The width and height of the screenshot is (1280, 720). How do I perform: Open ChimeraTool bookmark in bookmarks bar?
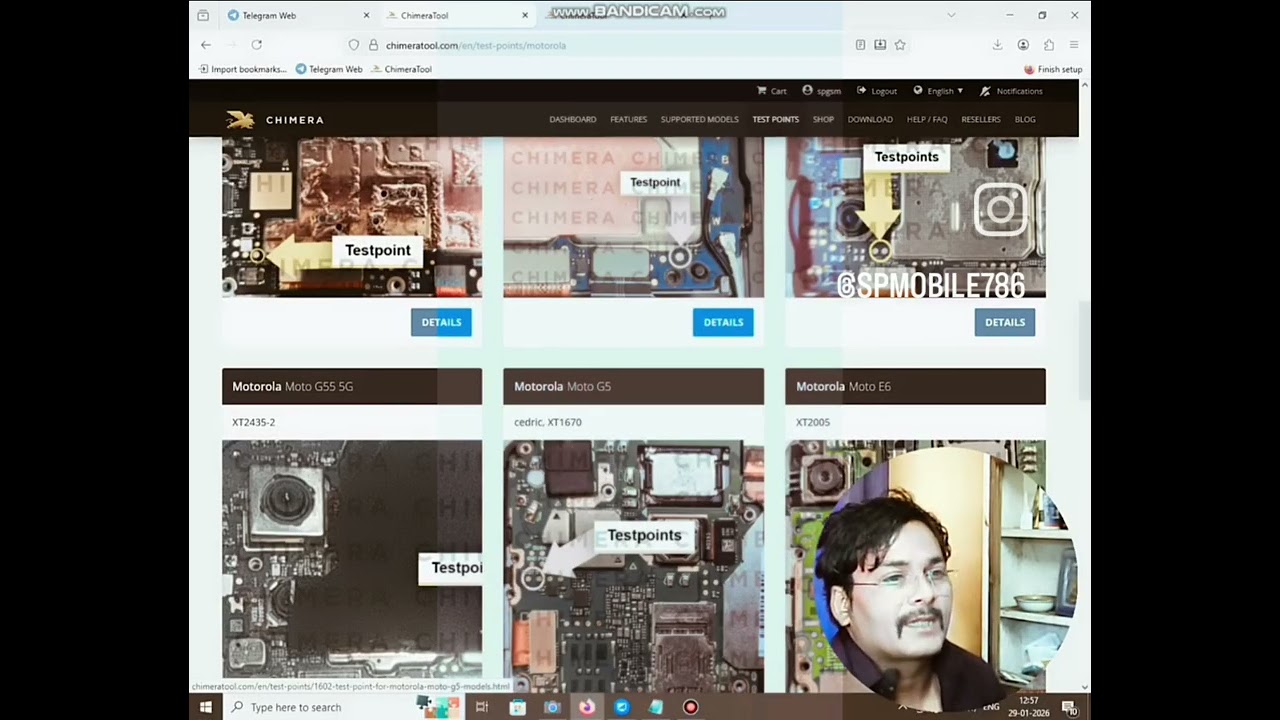pos(401,69)
